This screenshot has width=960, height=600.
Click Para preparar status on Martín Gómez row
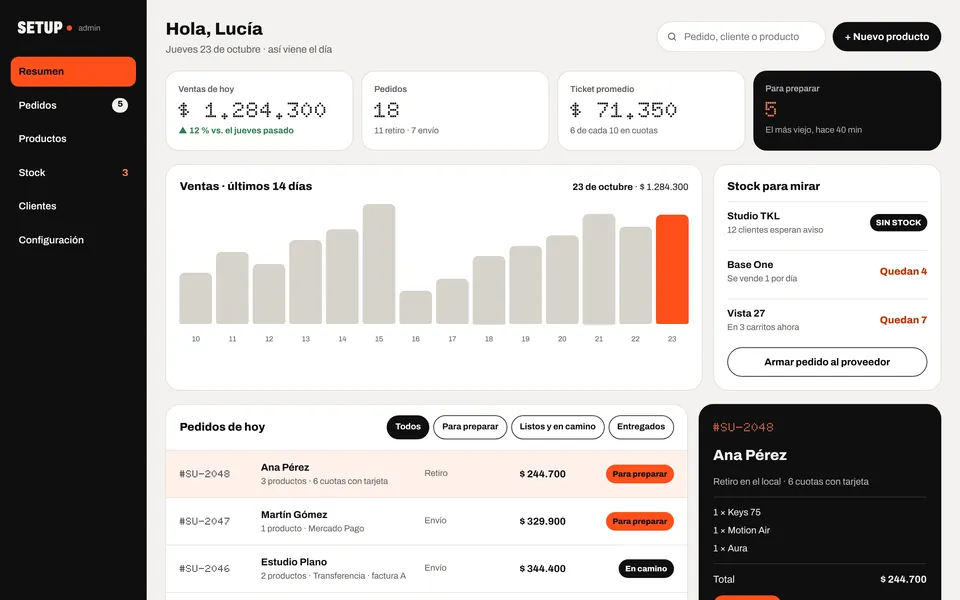640,521
